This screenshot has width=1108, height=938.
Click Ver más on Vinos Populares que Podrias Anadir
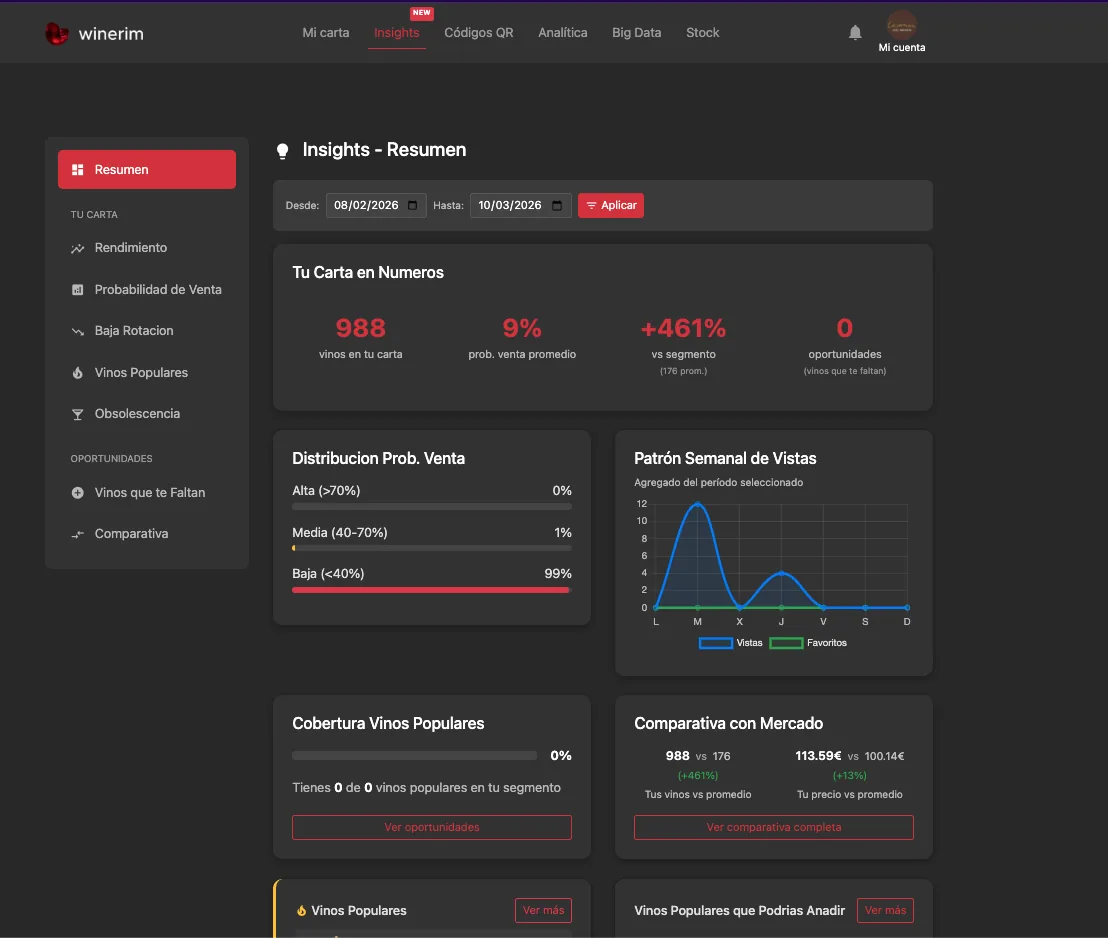885,910
